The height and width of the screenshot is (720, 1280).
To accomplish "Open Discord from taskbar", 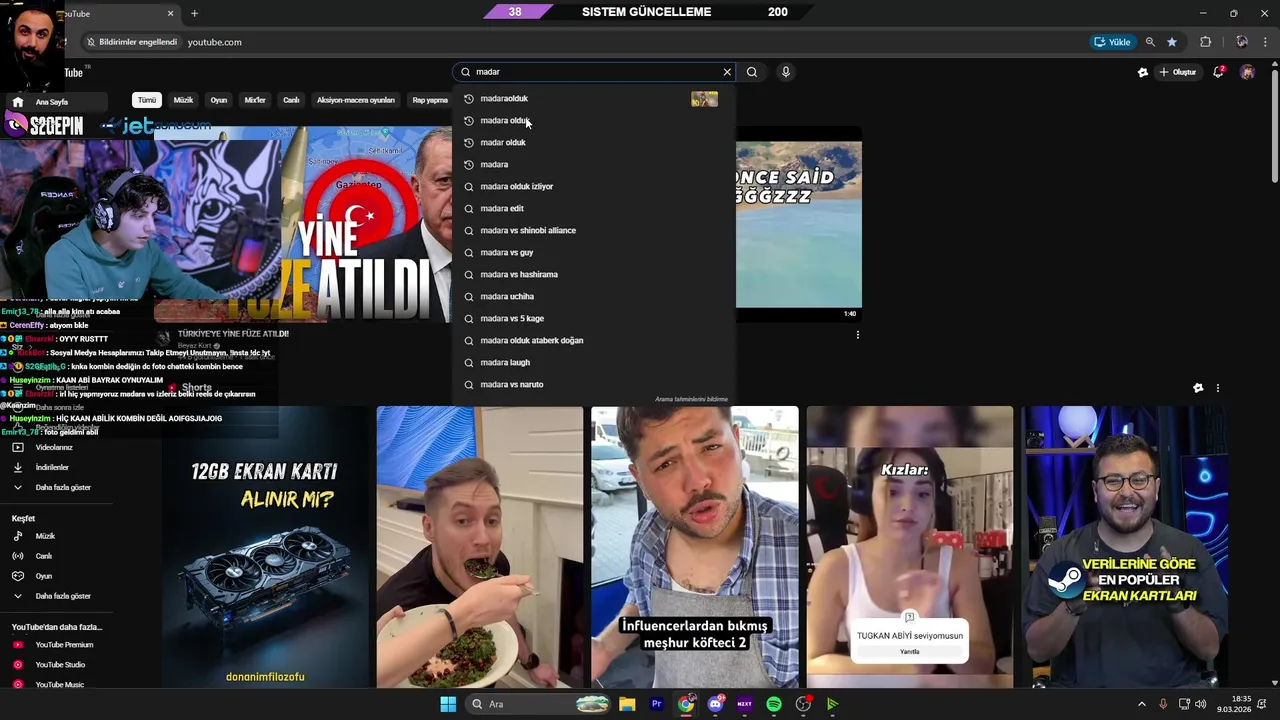I will click(x=716, y=704).
